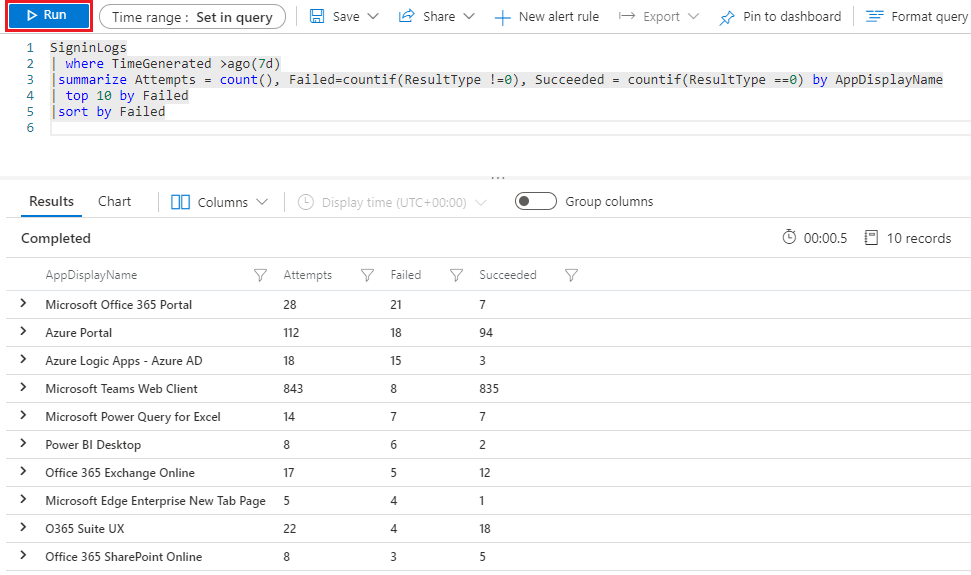This screenshot has height=575, width=971.
Task: Expand the Microsoft Teams Web Client row
Action: tap(24, 388)
